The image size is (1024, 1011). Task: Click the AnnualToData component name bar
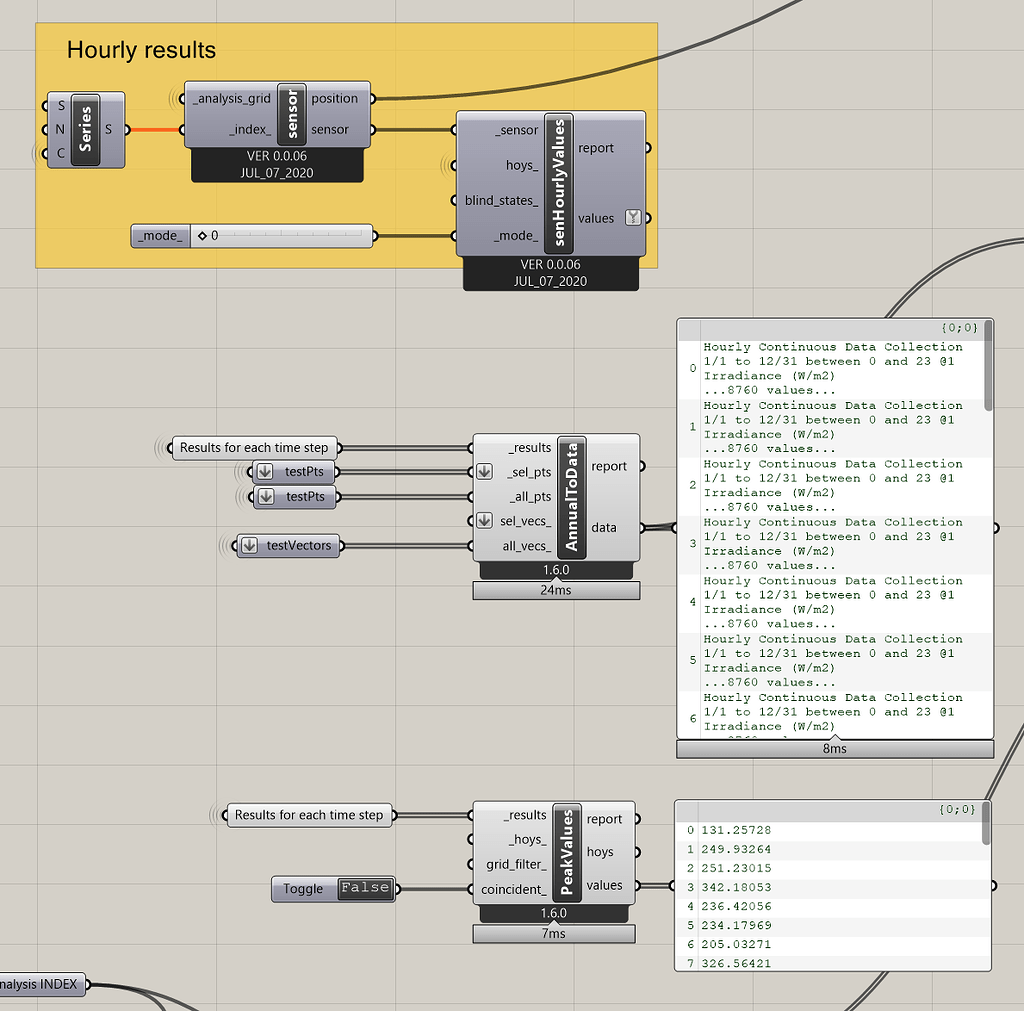pos(571,497)
